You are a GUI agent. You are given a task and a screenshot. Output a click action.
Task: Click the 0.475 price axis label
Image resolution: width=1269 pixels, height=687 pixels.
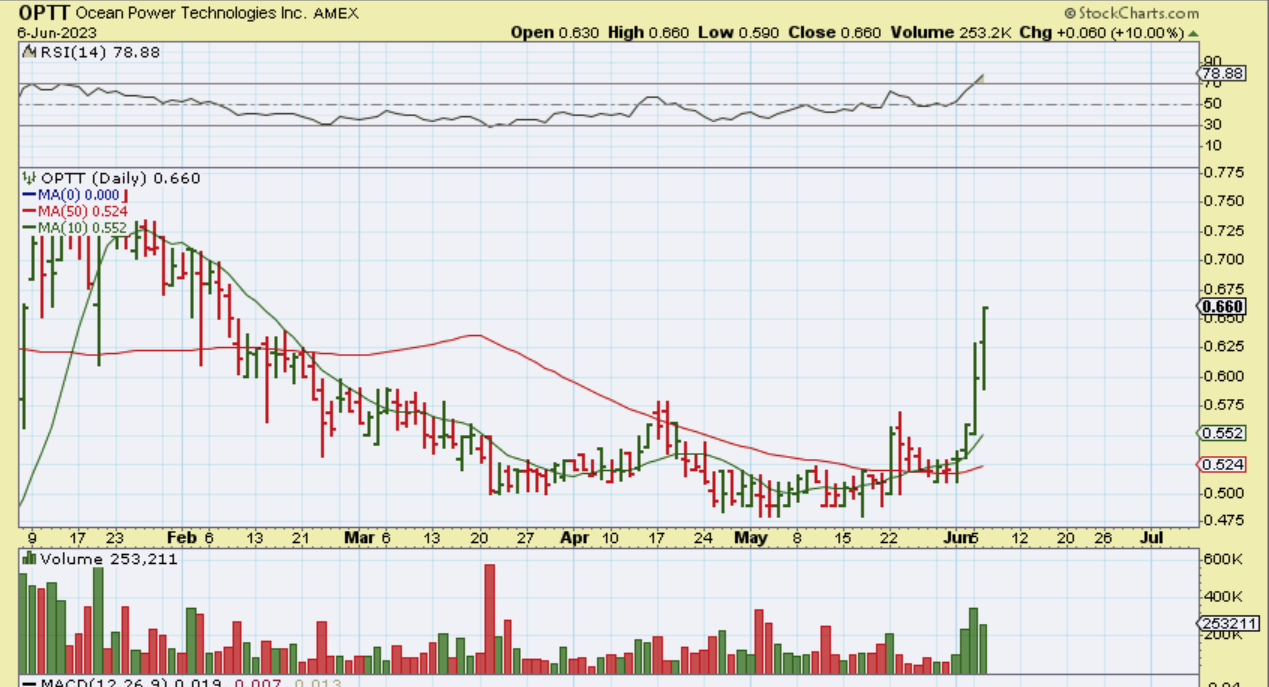click(1225, 520)
